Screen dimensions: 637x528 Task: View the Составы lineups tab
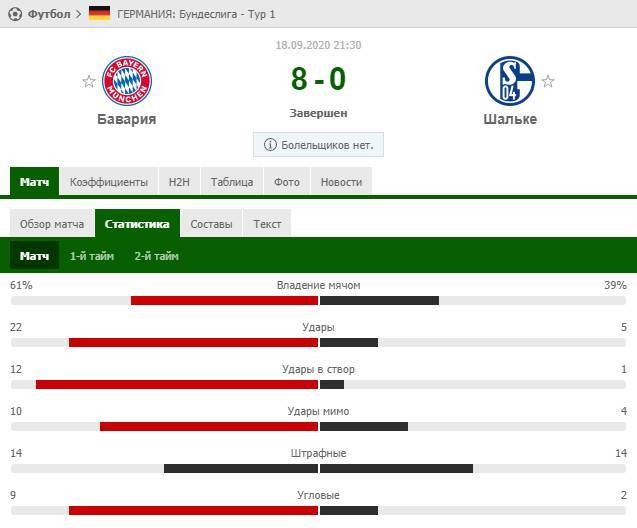point(211,224)
